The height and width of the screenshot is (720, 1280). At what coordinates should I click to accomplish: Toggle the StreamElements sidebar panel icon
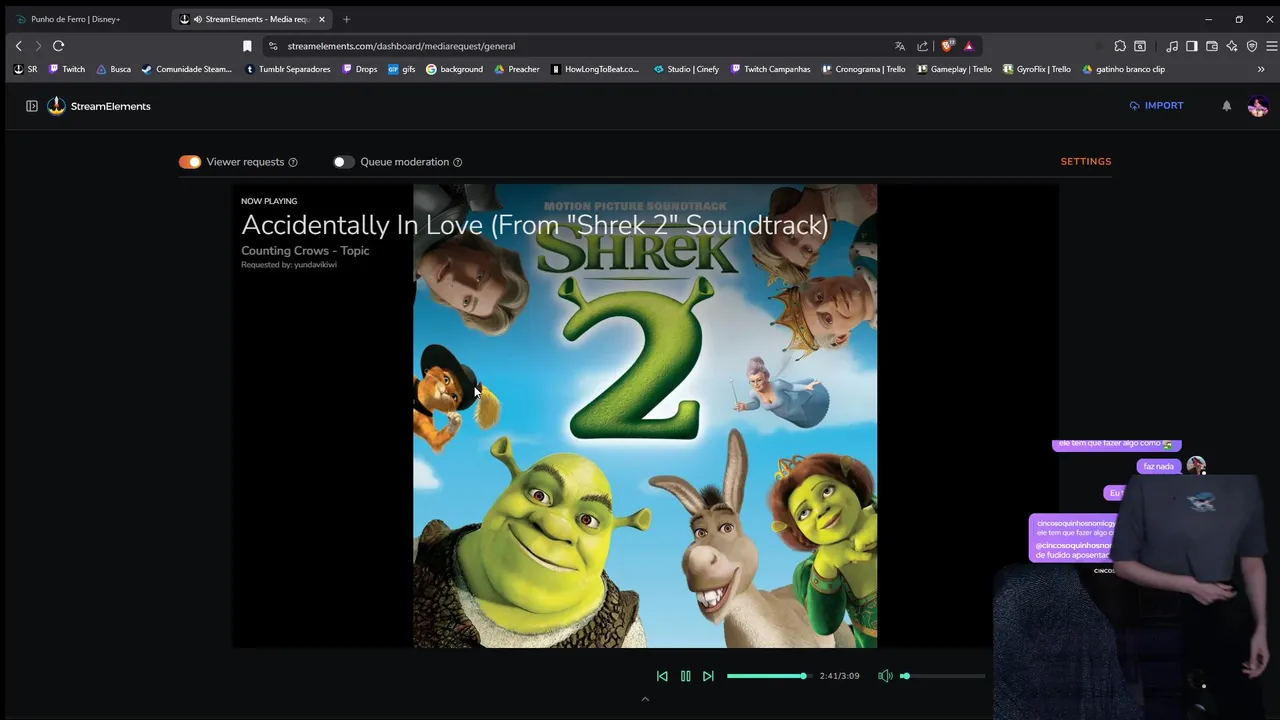pyautogui.click(x=32, y=106)
